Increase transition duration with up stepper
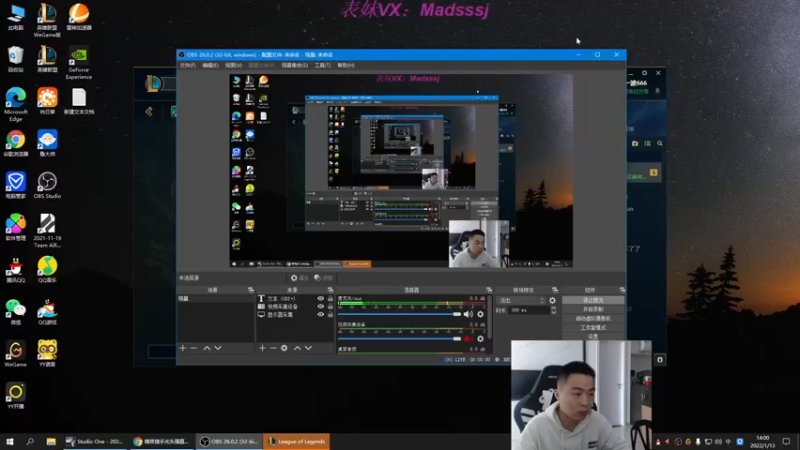This screenshot has height=450, width=800. click(554, 308)
